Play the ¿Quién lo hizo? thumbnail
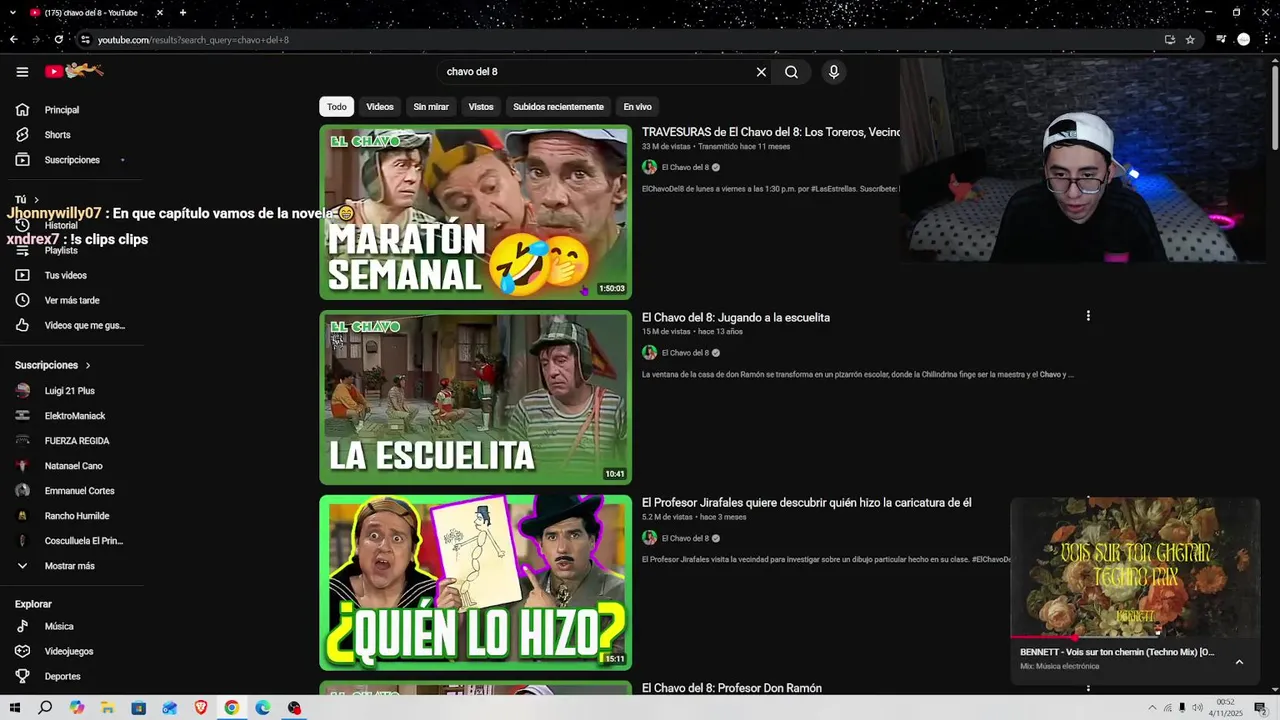This screenshot has height=720, width=1280. pos(476,583)
